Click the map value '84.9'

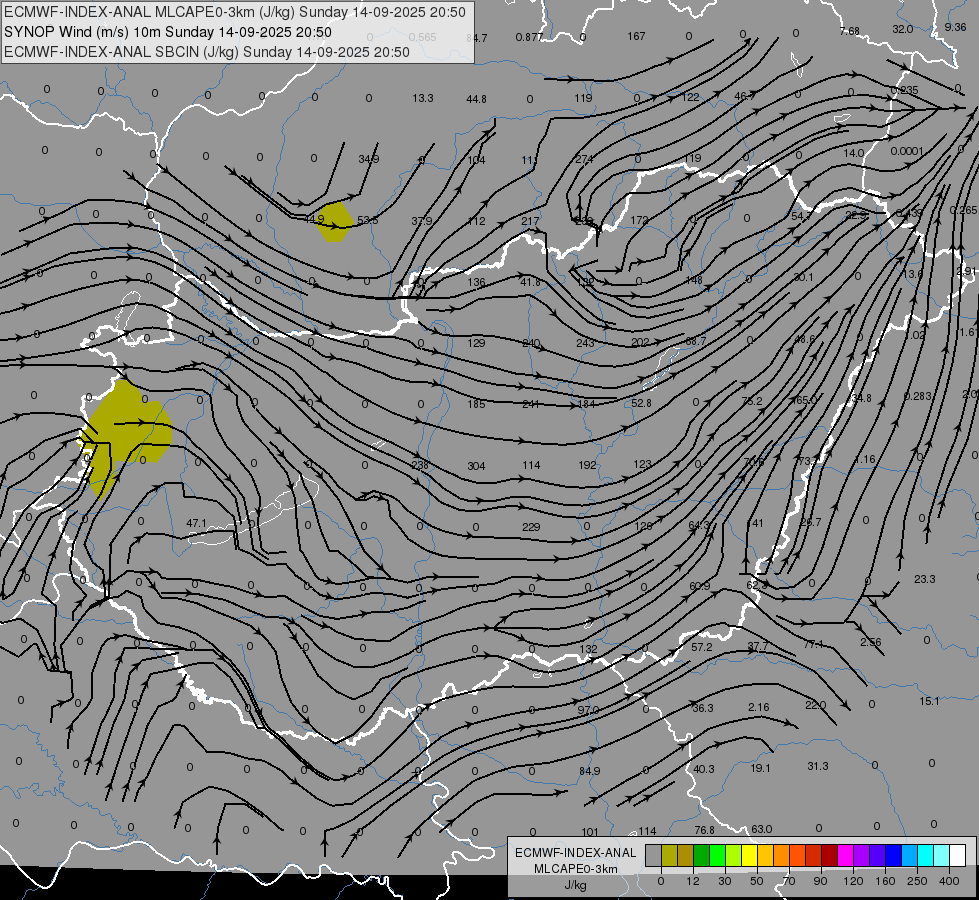[x=589, y=771]
